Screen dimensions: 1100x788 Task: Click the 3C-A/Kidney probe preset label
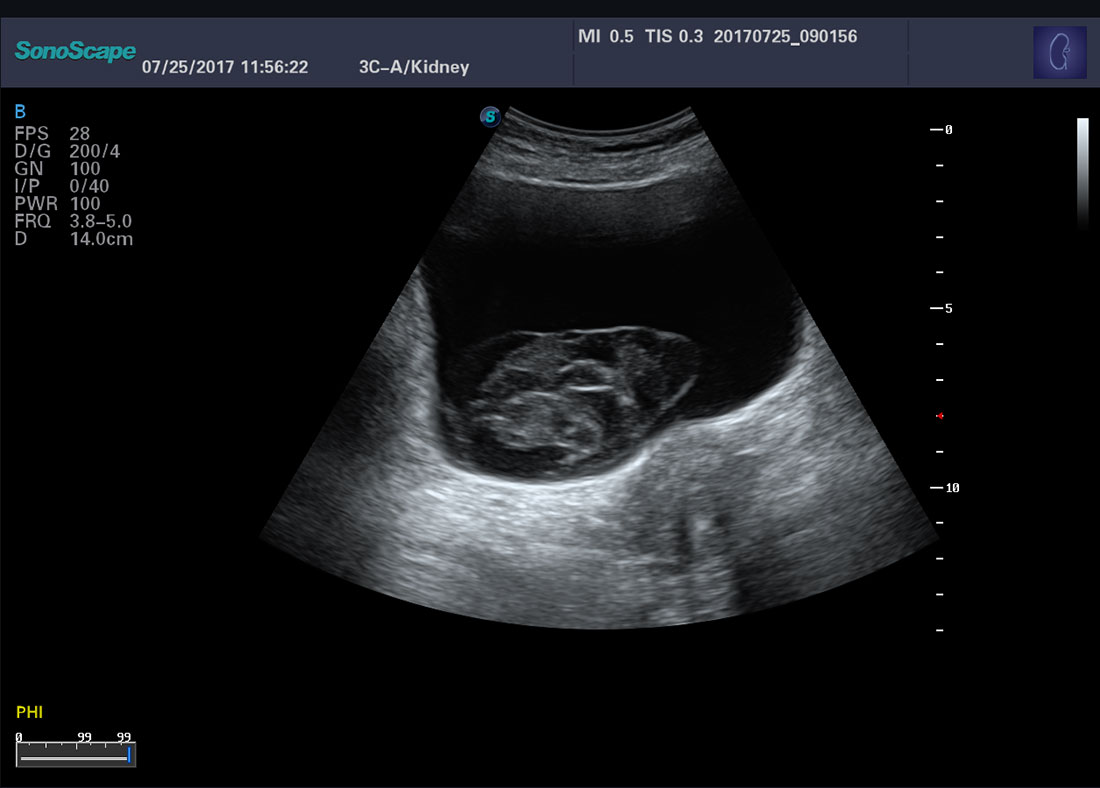click(413, 67)
